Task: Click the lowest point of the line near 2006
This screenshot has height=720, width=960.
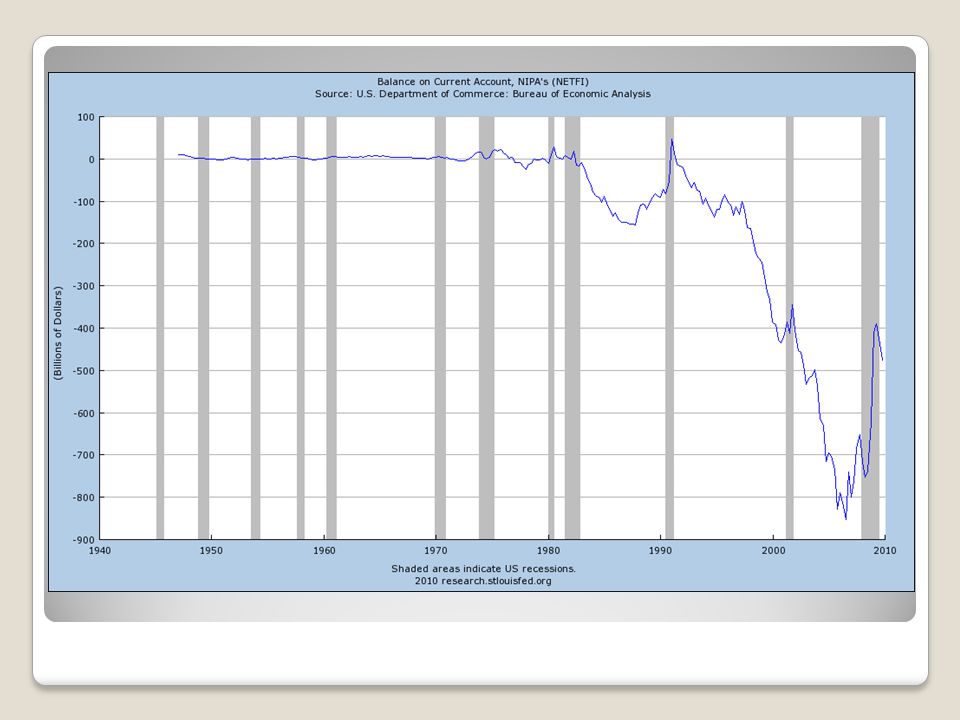Action: point(846,519)
